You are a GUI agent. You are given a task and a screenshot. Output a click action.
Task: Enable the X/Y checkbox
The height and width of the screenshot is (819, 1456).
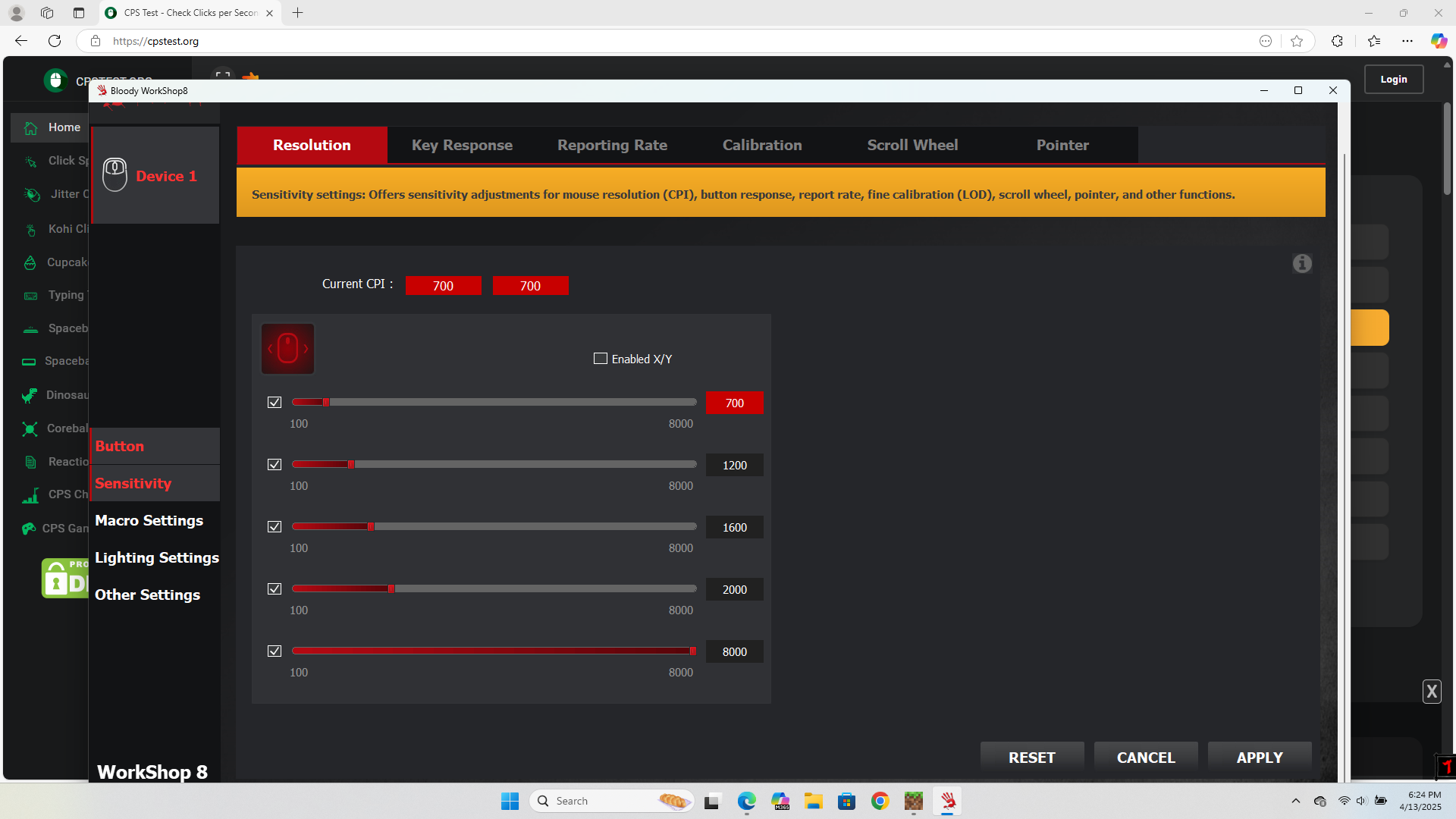point(601,359)
